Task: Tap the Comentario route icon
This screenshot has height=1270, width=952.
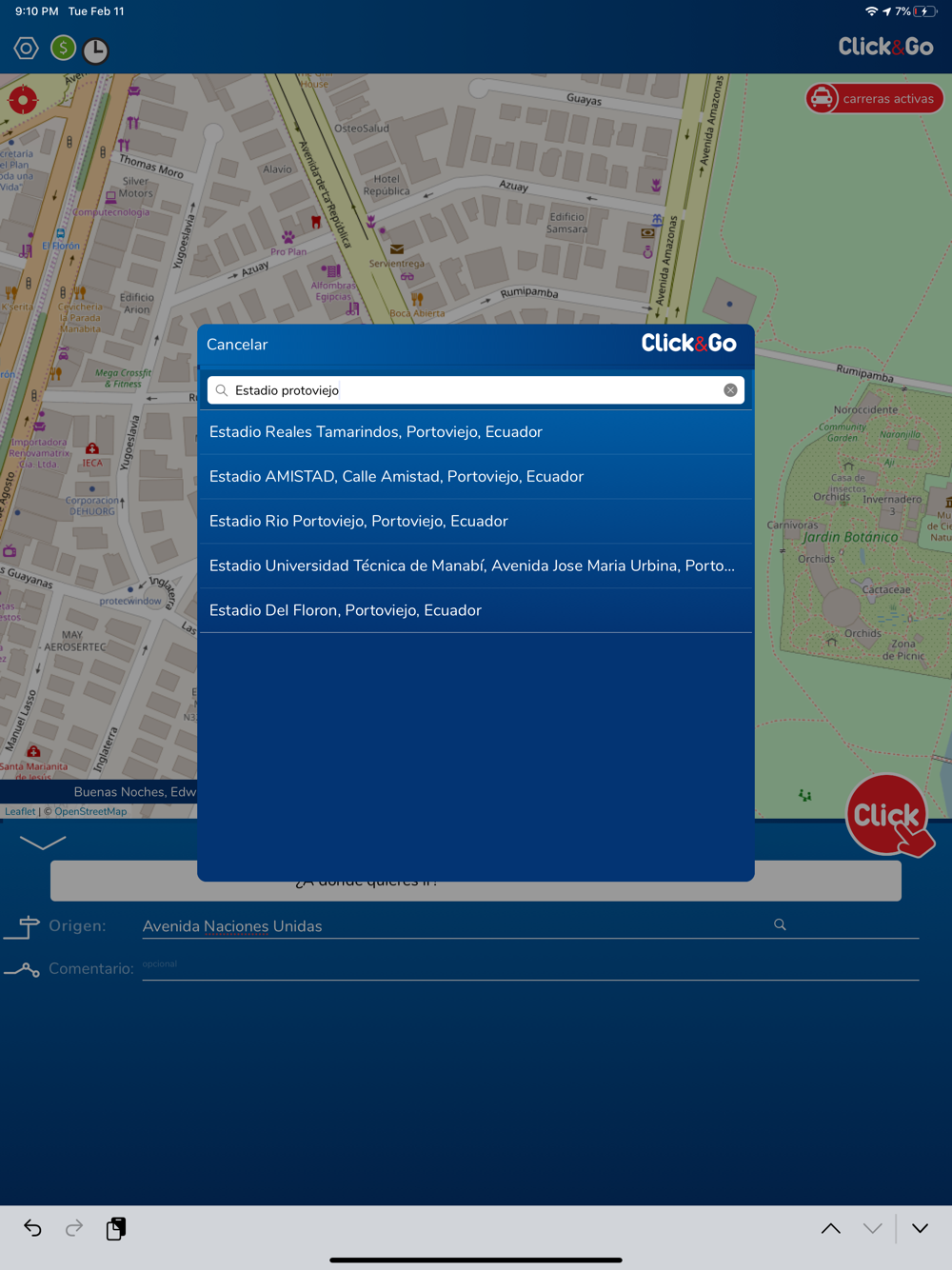Action: coord(22,969)
